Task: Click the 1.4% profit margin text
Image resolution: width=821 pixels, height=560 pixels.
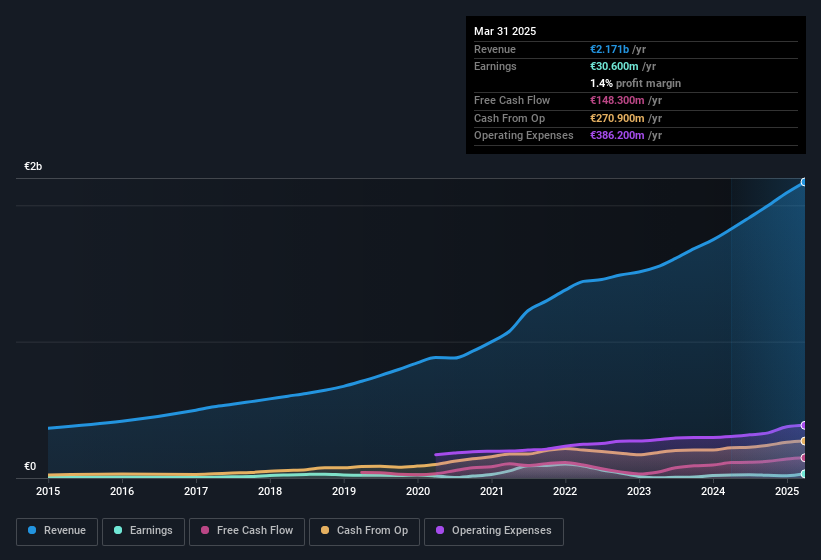Action: point(636,83)
